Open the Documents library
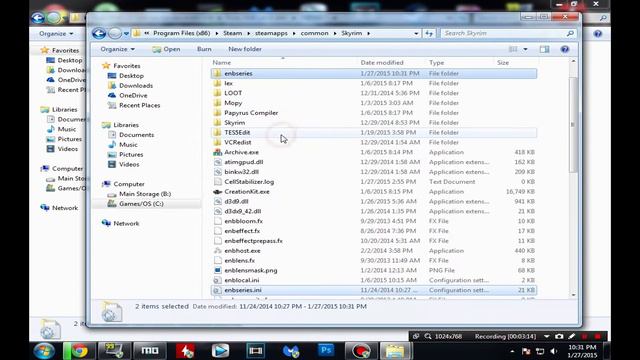The width and height of the screenshot is (640, 360). (136, 135)
